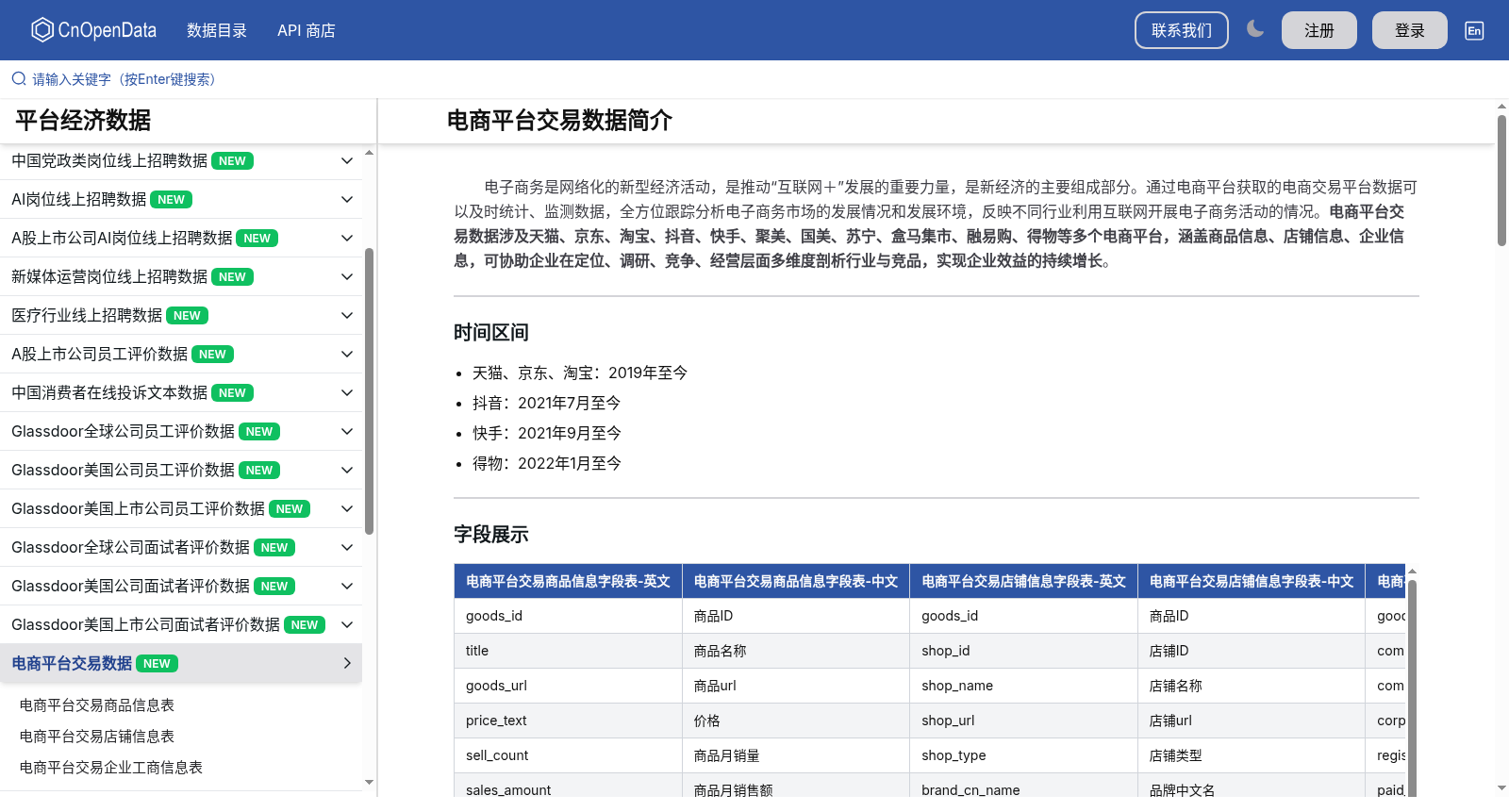The image size is (1509, 812).
Task: Click sidebar scrollbar down arrow
Action: pyautogui.click(x=370, y=782)
